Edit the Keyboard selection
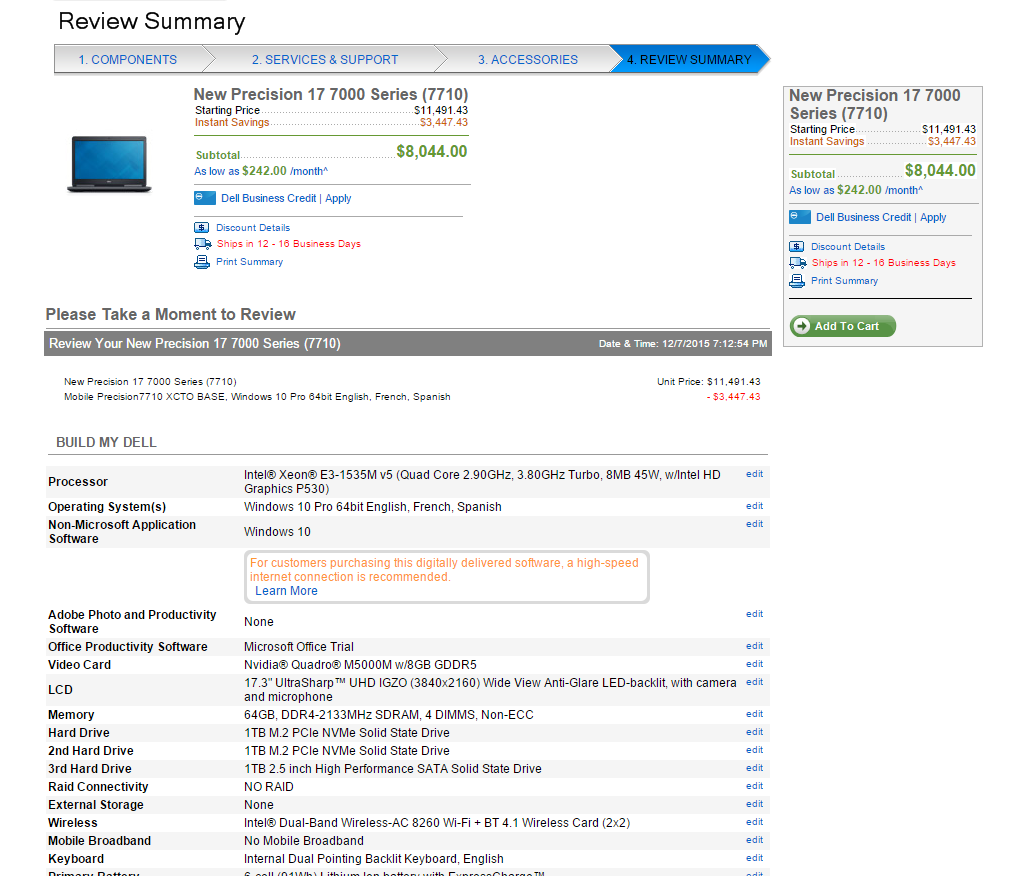1036x876 pixels. point(755,858)
